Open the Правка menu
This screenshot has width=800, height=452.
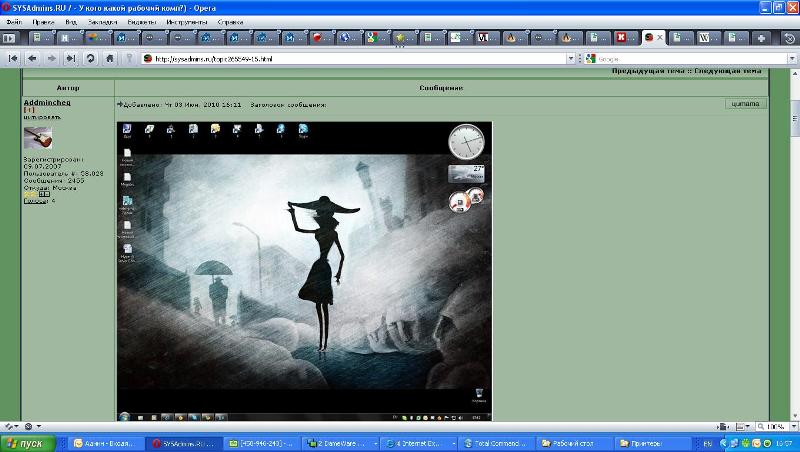click(43, 22)
